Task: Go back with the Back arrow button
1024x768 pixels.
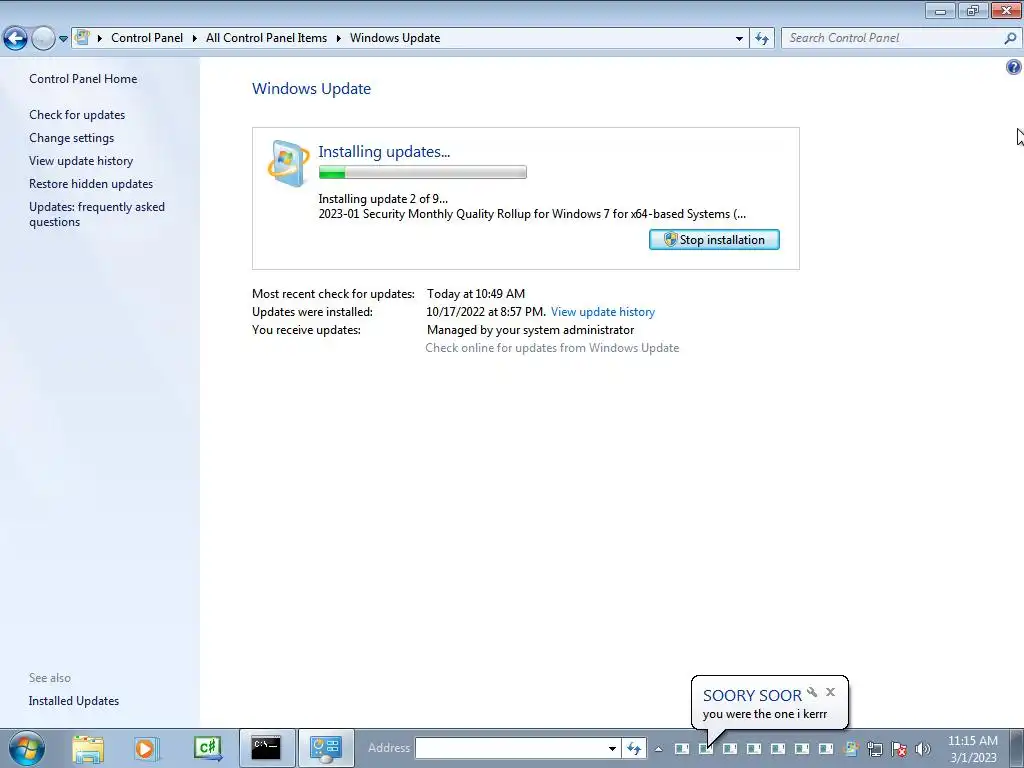Action: click(15, 39)
